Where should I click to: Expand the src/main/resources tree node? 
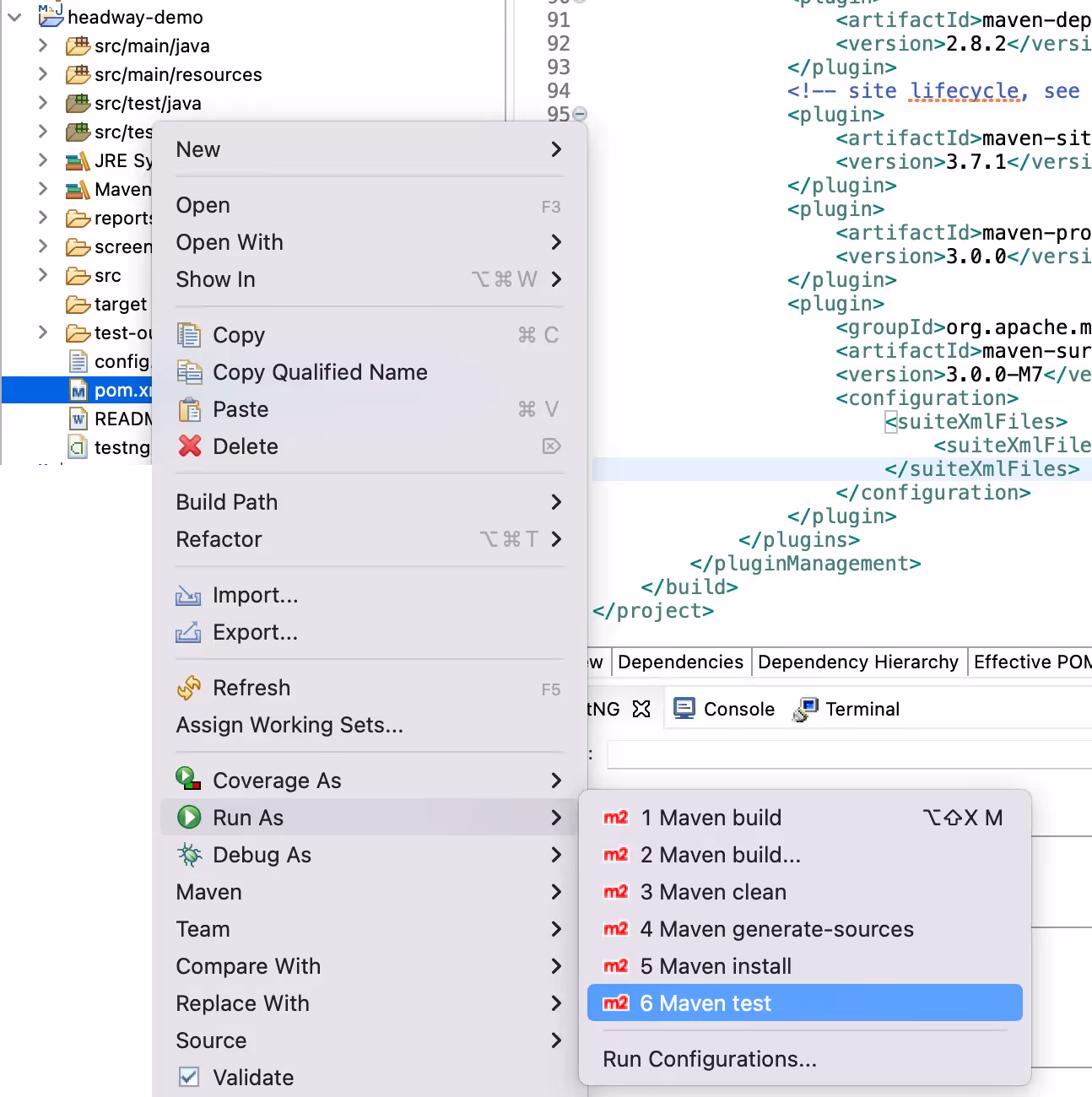tap(42, 74)
